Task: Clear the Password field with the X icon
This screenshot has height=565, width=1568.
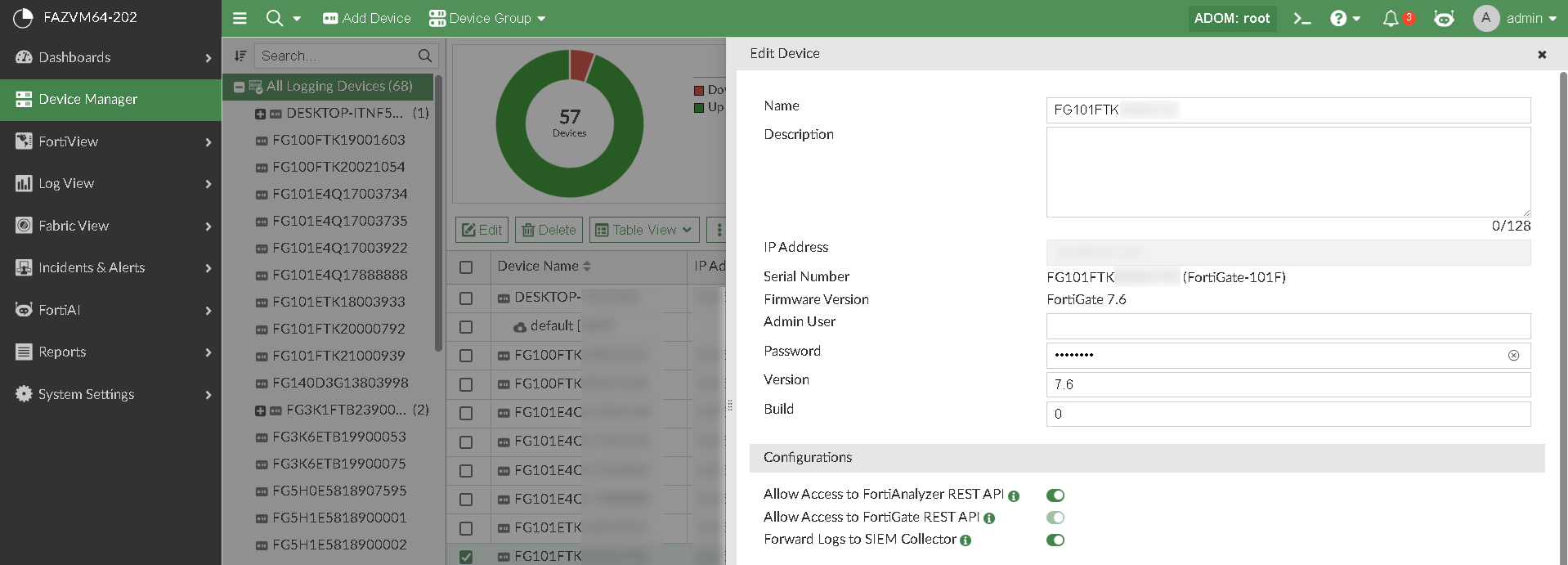Action: [1513, 355]
